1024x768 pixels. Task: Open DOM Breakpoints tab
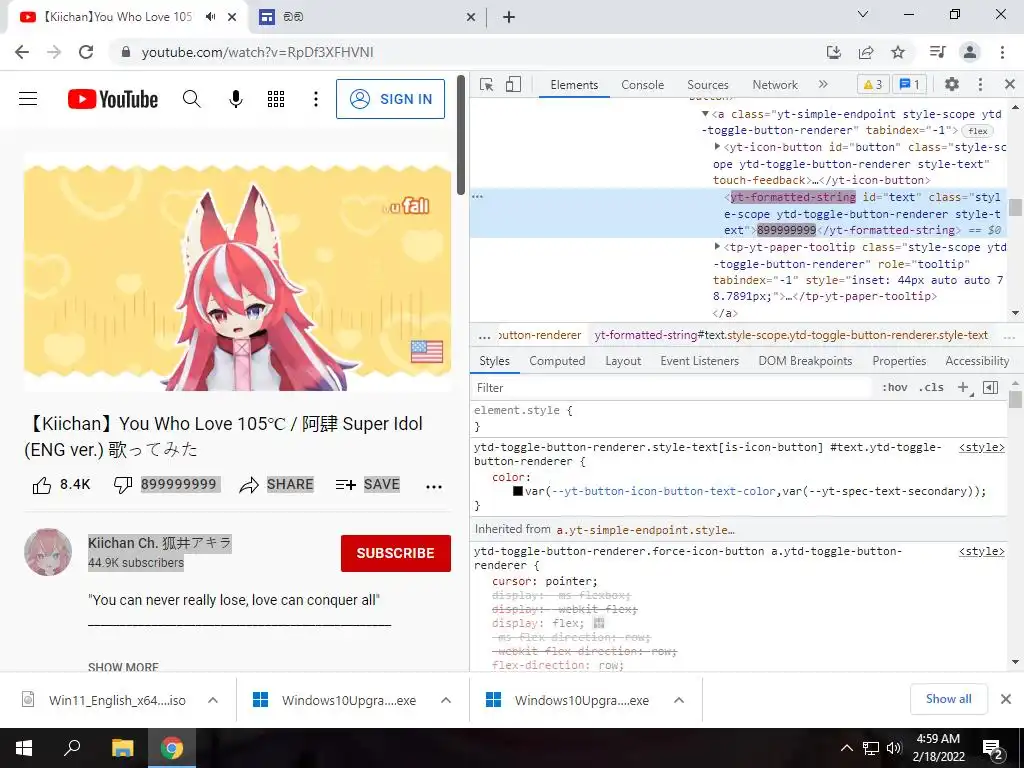coord(805,361)
